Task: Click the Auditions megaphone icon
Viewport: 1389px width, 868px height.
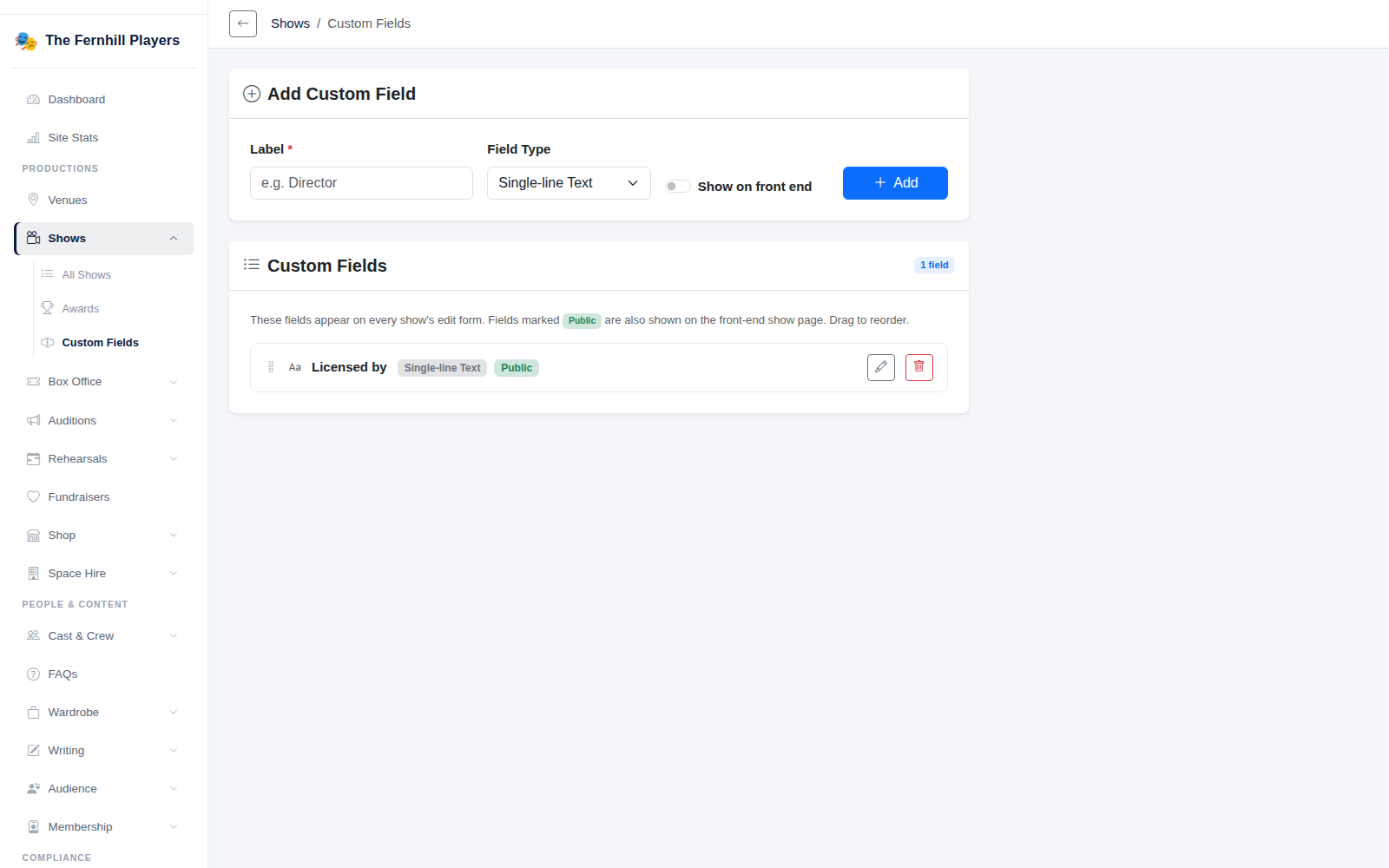Action: 33,420
